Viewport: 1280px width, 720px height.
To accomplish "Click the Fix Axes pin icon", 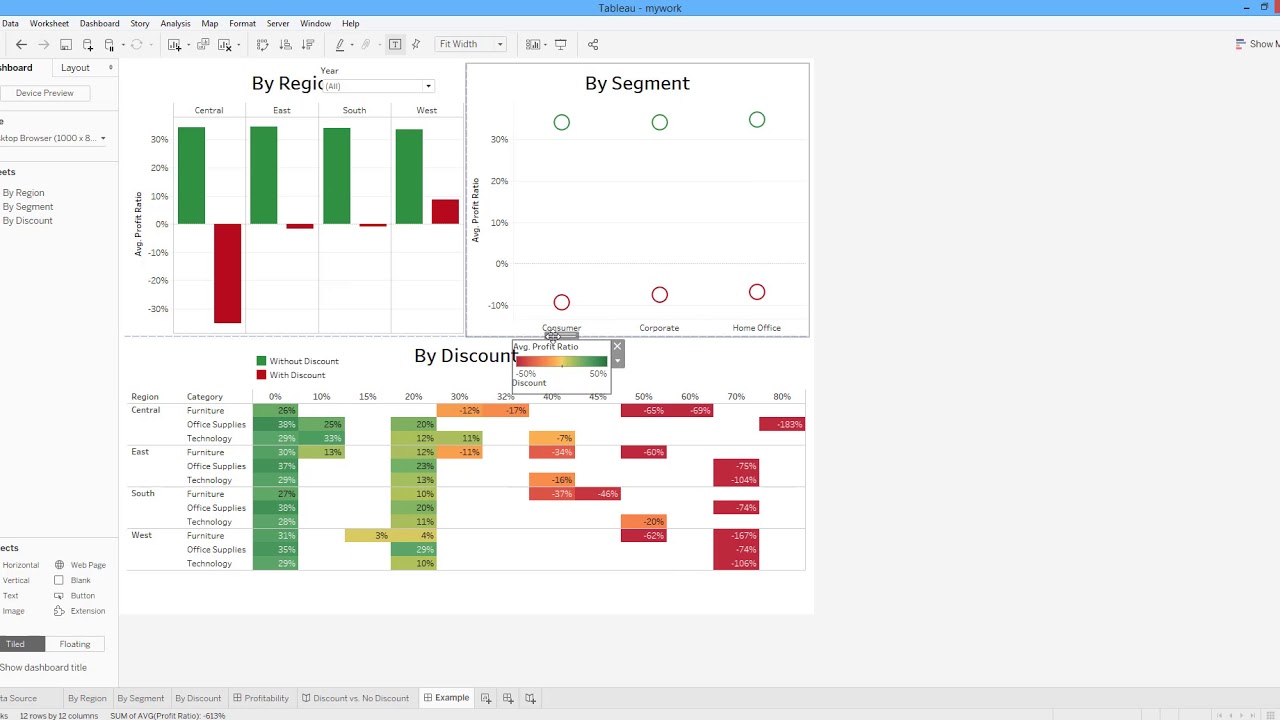I will [415, 44].
